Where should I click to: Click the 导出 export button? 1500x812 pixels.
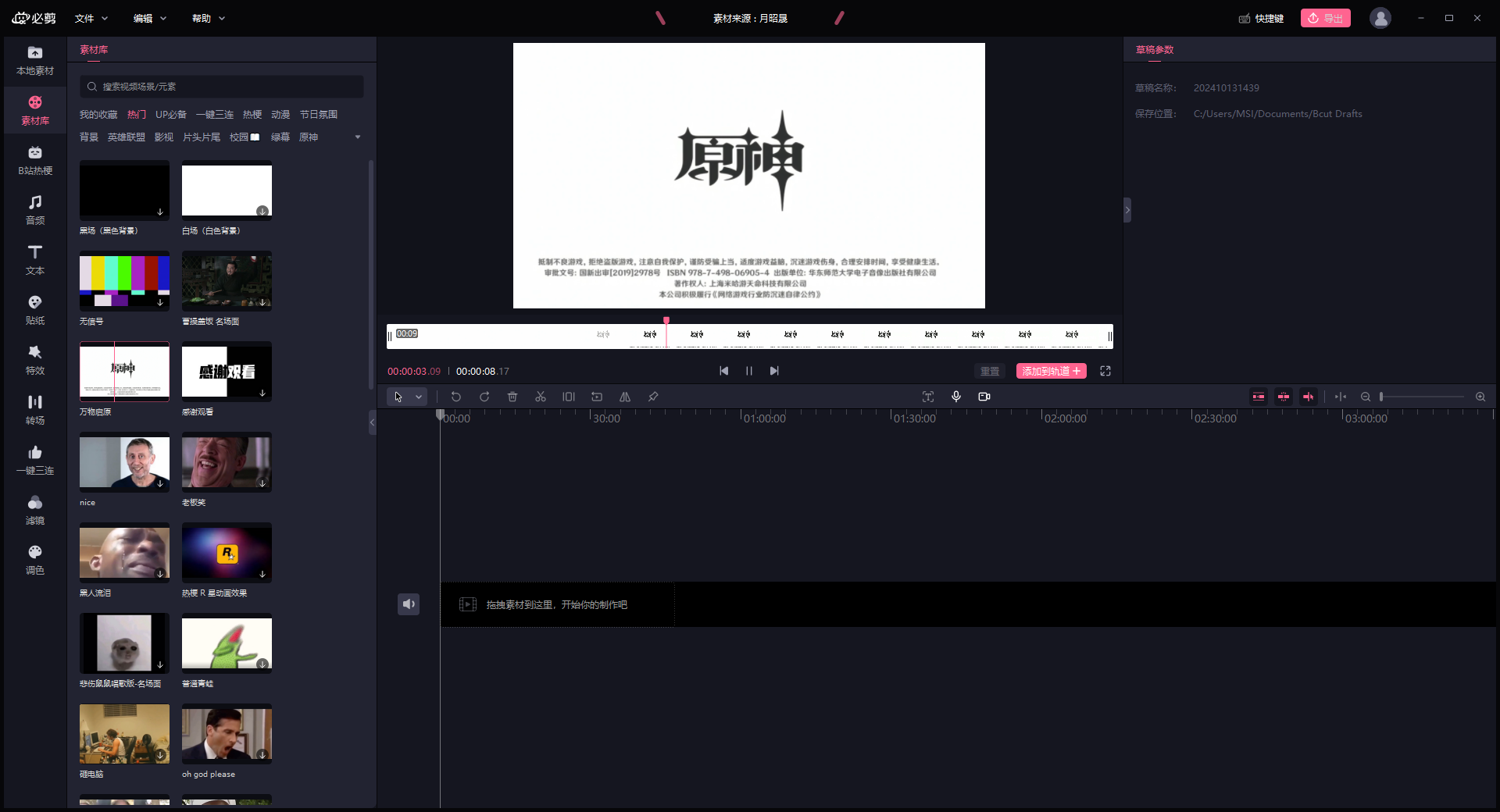tap(1325, 18)
